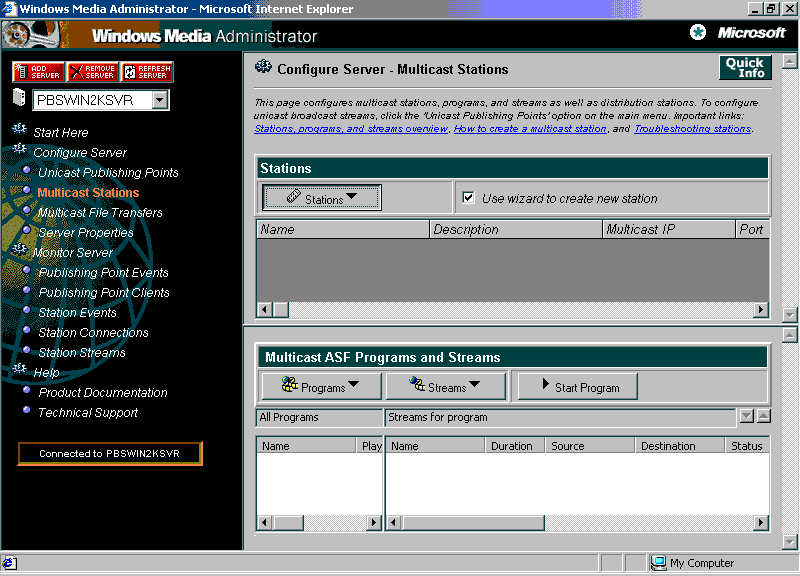Click the Duration column header in streams list
800x576 pixels.
(515, 446)
